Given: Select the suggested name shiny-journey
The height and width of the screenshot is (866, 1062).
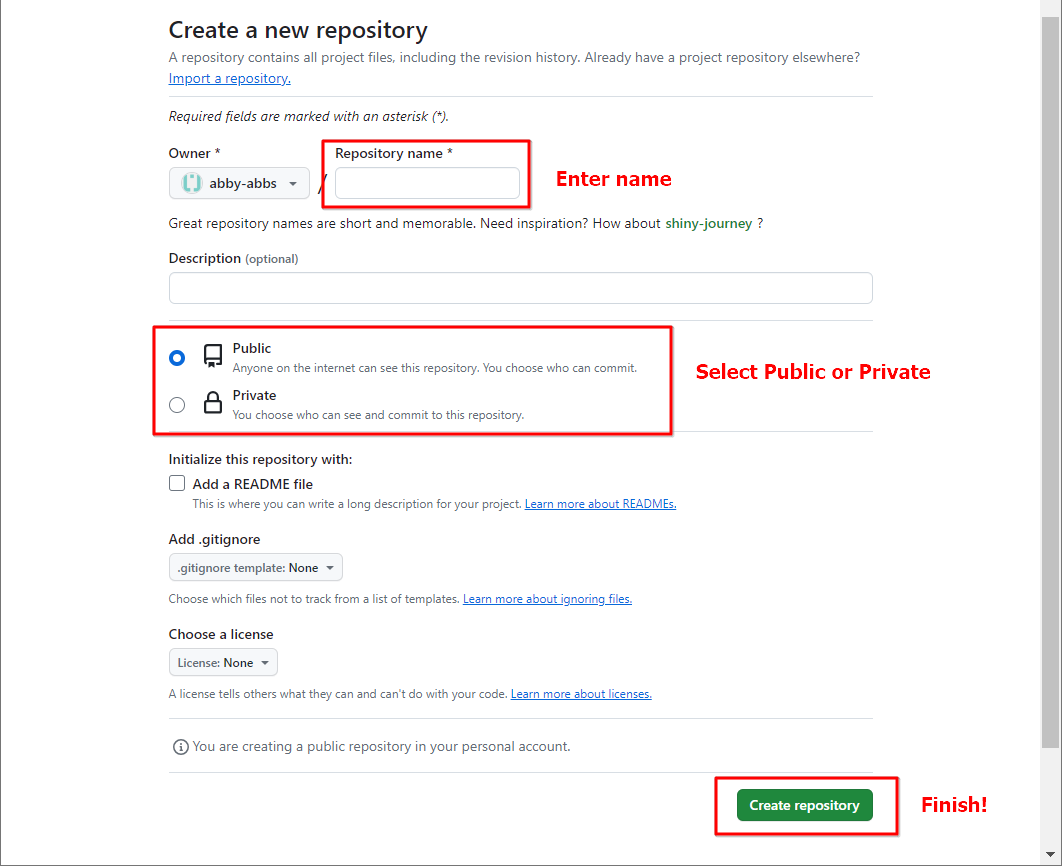Looking at the screenshot, I should pos(709,223).
